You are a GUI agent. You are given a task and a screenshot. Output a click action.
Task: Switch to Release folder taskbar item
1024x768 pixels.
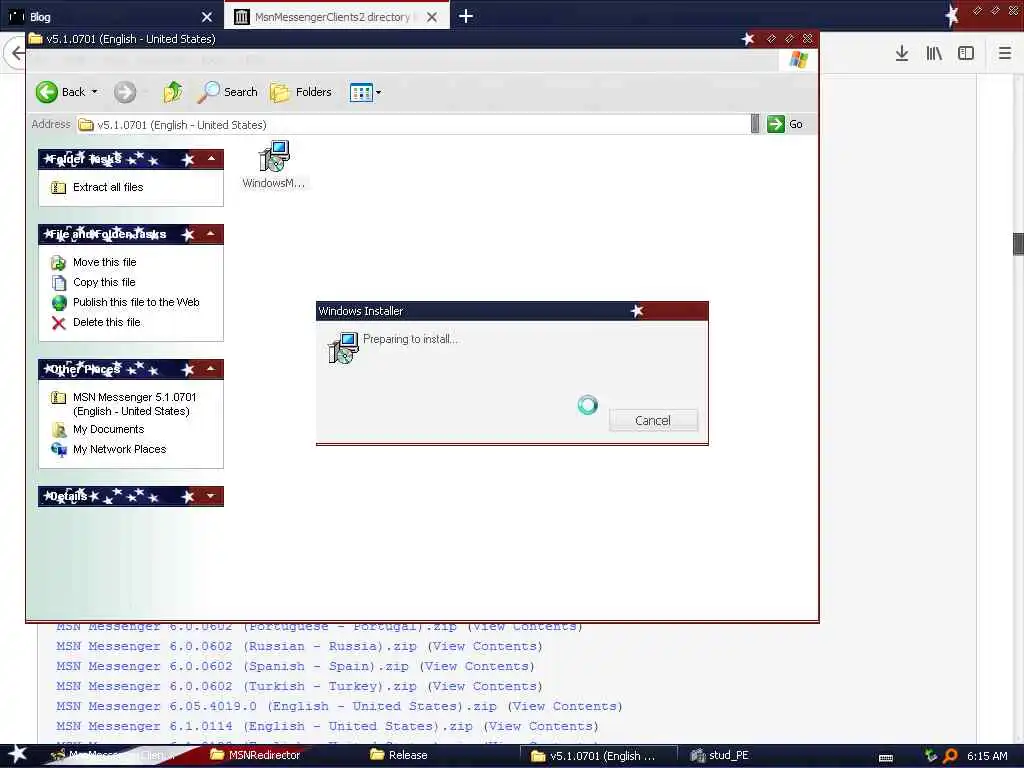(399, 756)
